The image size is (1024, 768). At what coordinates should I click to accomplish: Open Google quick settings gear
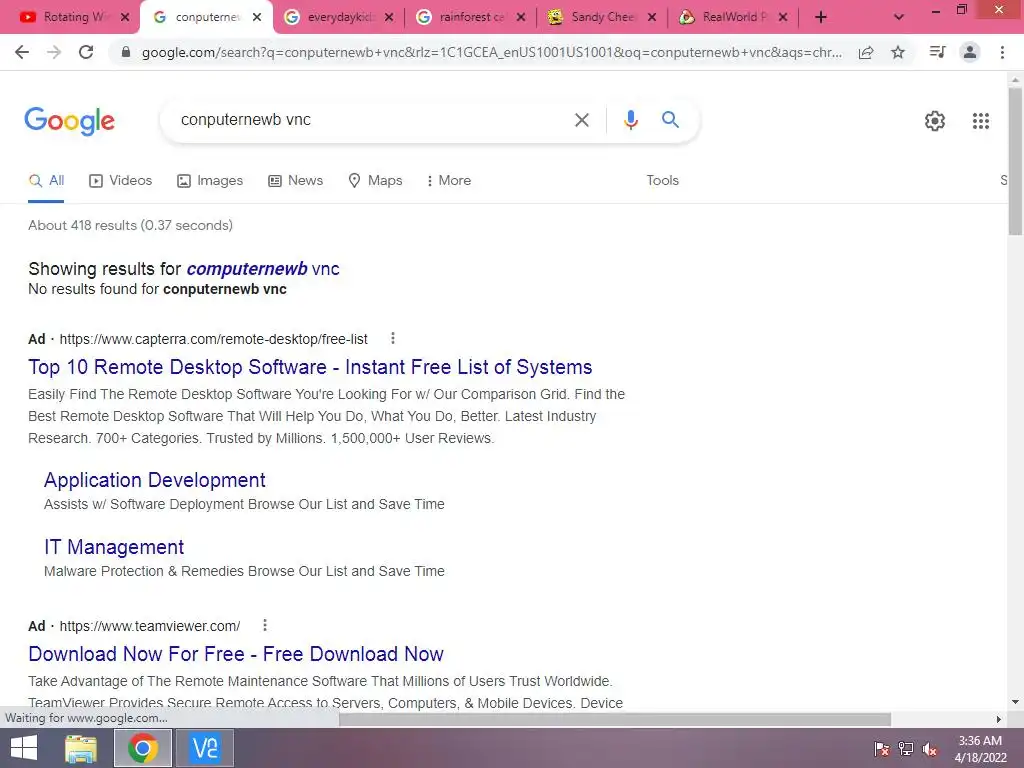point(935,121)
